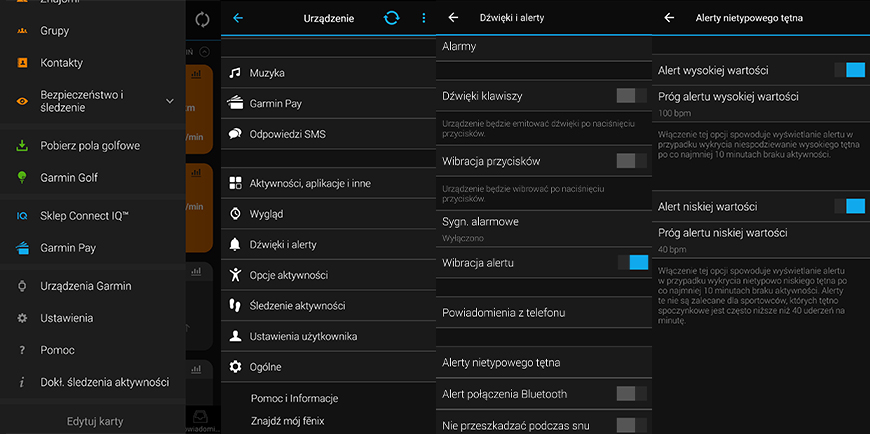Toggle Nie przeszkadzać podczas snu switch
Viewport: 870px width, 434px height.
coord(632,426)
